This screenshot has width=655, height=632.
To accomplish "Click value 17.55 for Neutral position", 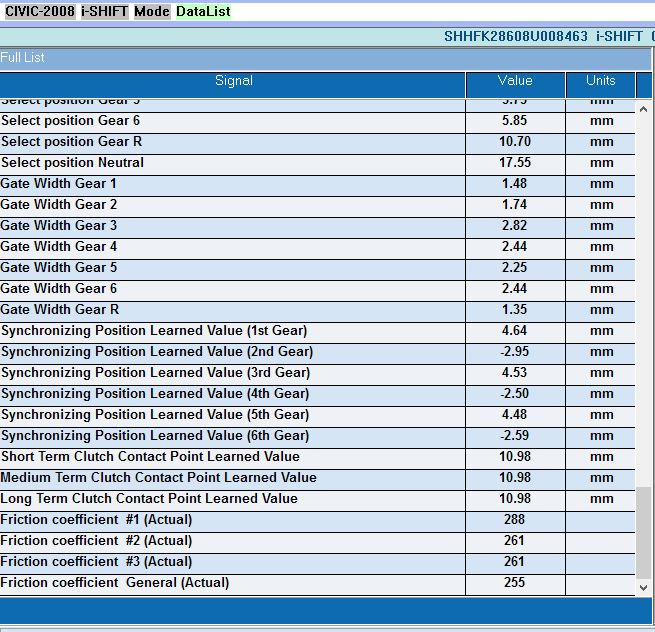I will point(515,162).
